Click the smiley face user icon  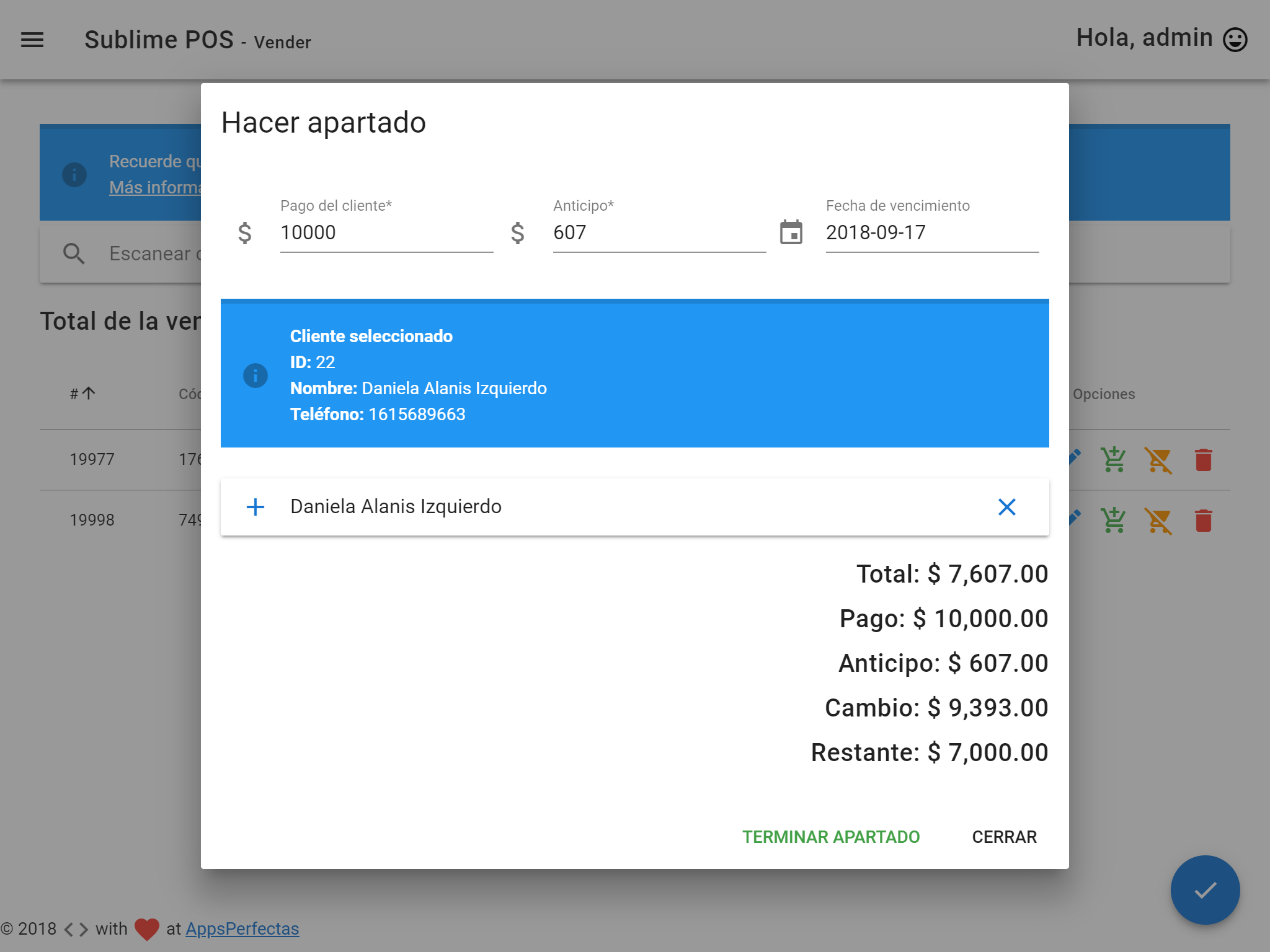pyautogui.click(x=1235, y=40)
